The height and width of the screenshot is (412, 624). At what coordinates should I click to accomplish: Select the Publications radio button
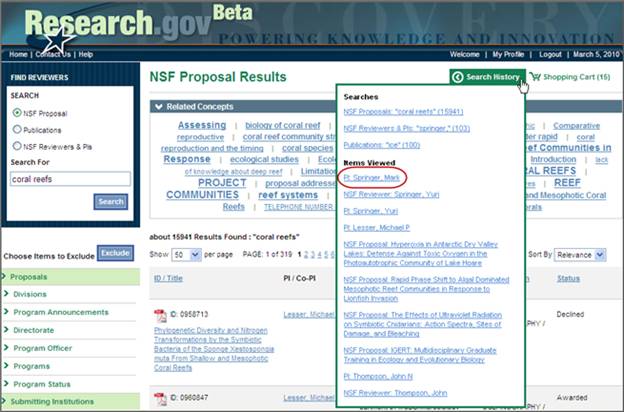(17, 129)
